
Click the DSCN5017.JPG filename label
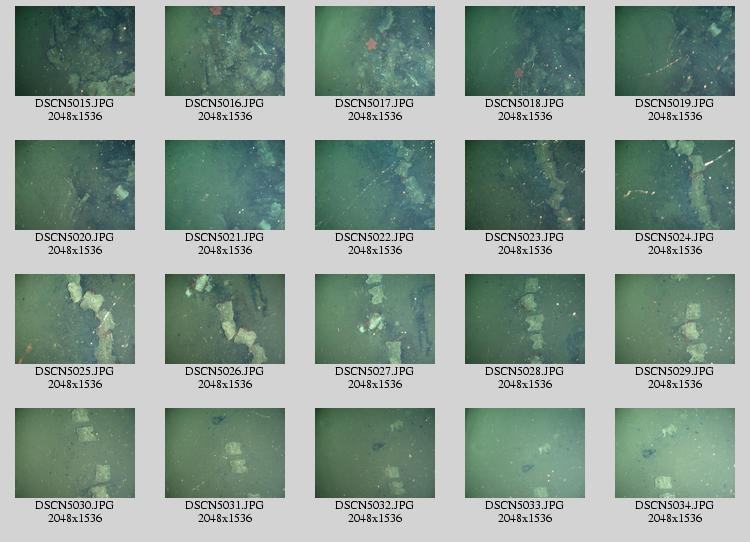[x=375, y=103]
